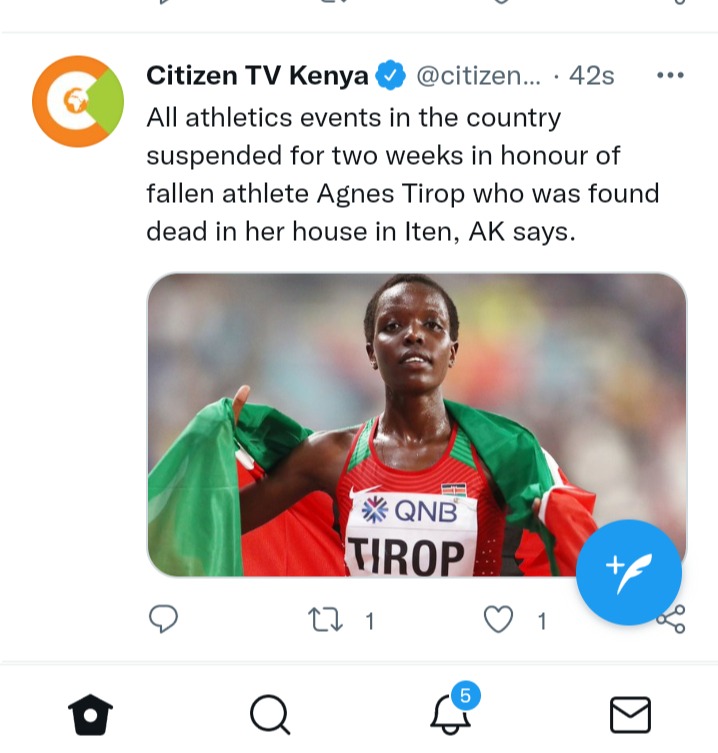Click the notification badge showing 5
Screen dimensions: 718x753
[x=465, y=695]
